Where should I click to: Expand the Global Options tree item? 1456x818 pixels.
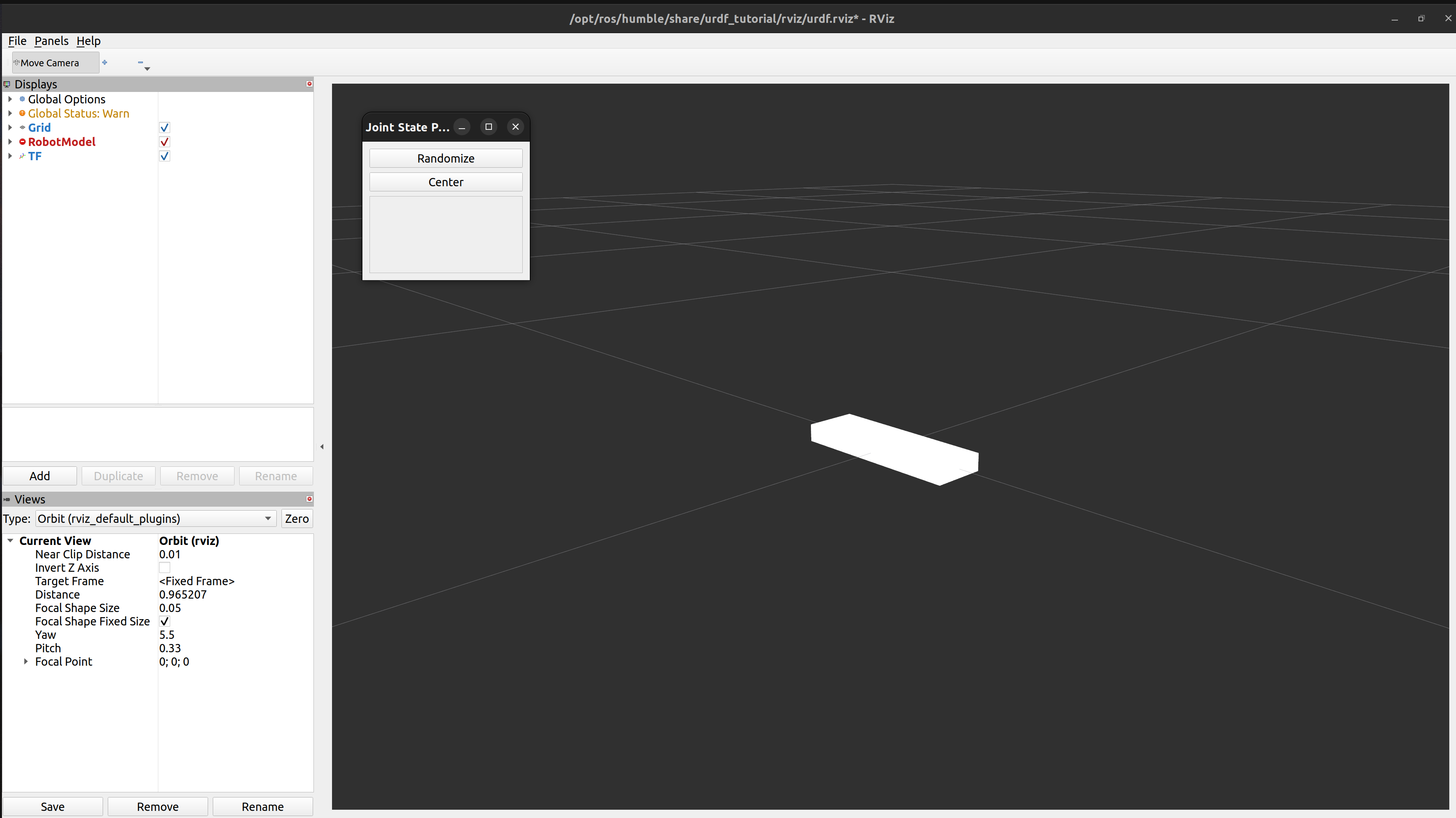(x=10, y=99)
